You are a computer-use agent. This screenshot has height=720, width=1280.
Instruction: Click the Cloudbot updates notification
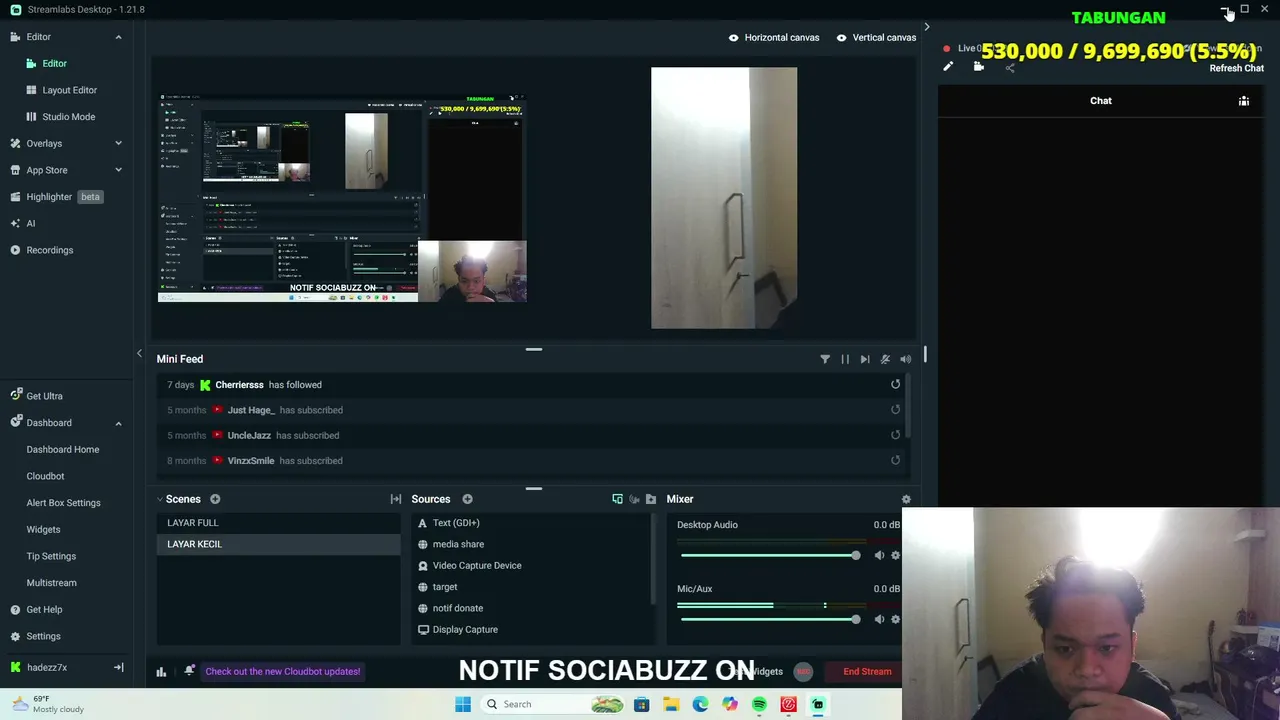[282, 671]
